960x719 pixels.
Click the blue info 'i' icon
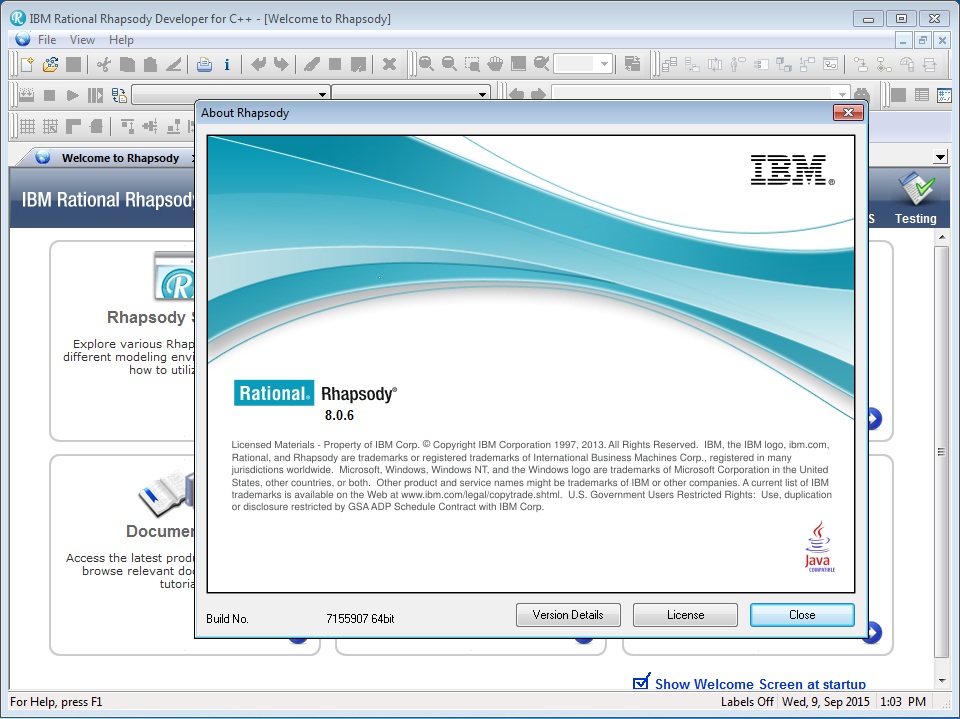227,64
